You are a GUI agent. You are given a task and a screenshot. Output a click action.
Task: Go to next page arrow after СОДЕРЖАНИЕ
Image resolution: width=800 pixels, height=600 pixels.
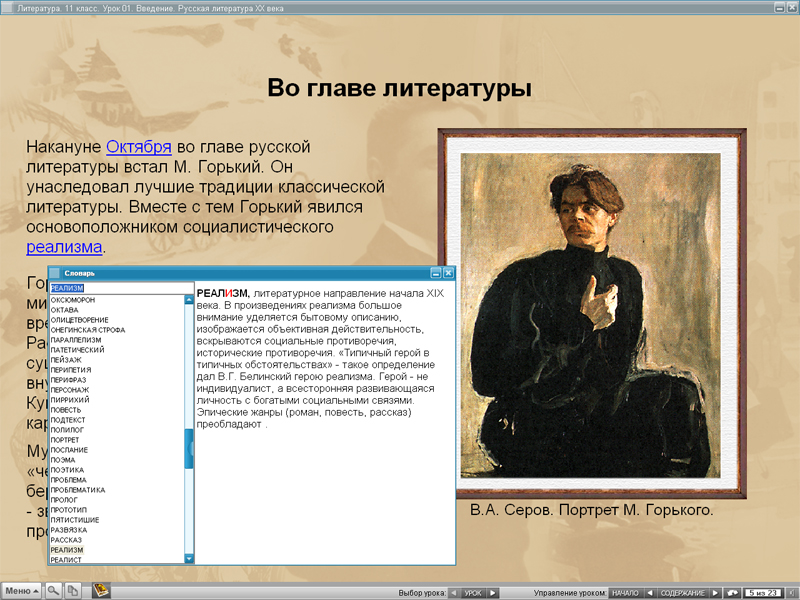(715, 593)
